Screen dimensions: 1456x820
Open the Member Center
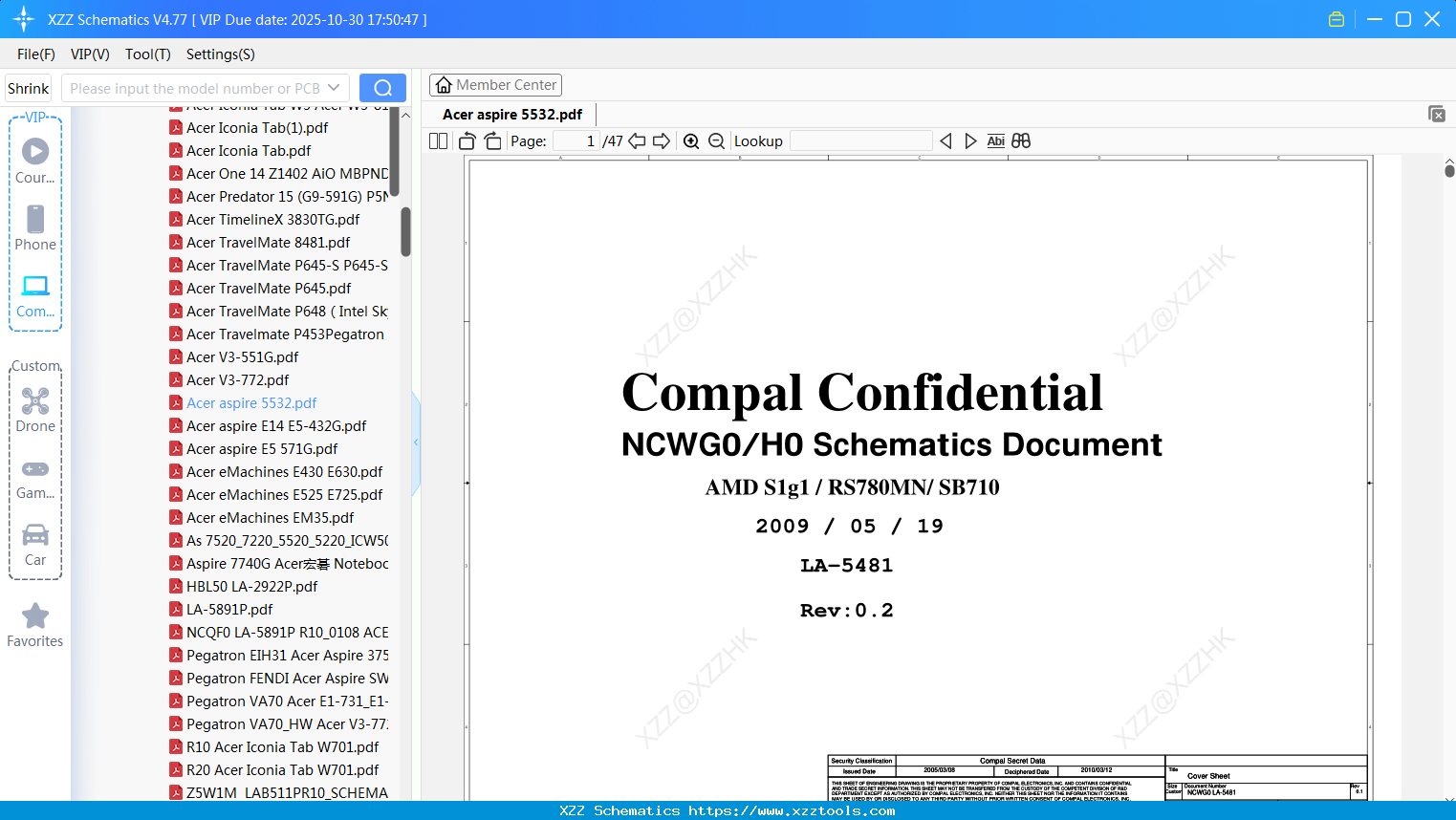[x=495, y=85]
